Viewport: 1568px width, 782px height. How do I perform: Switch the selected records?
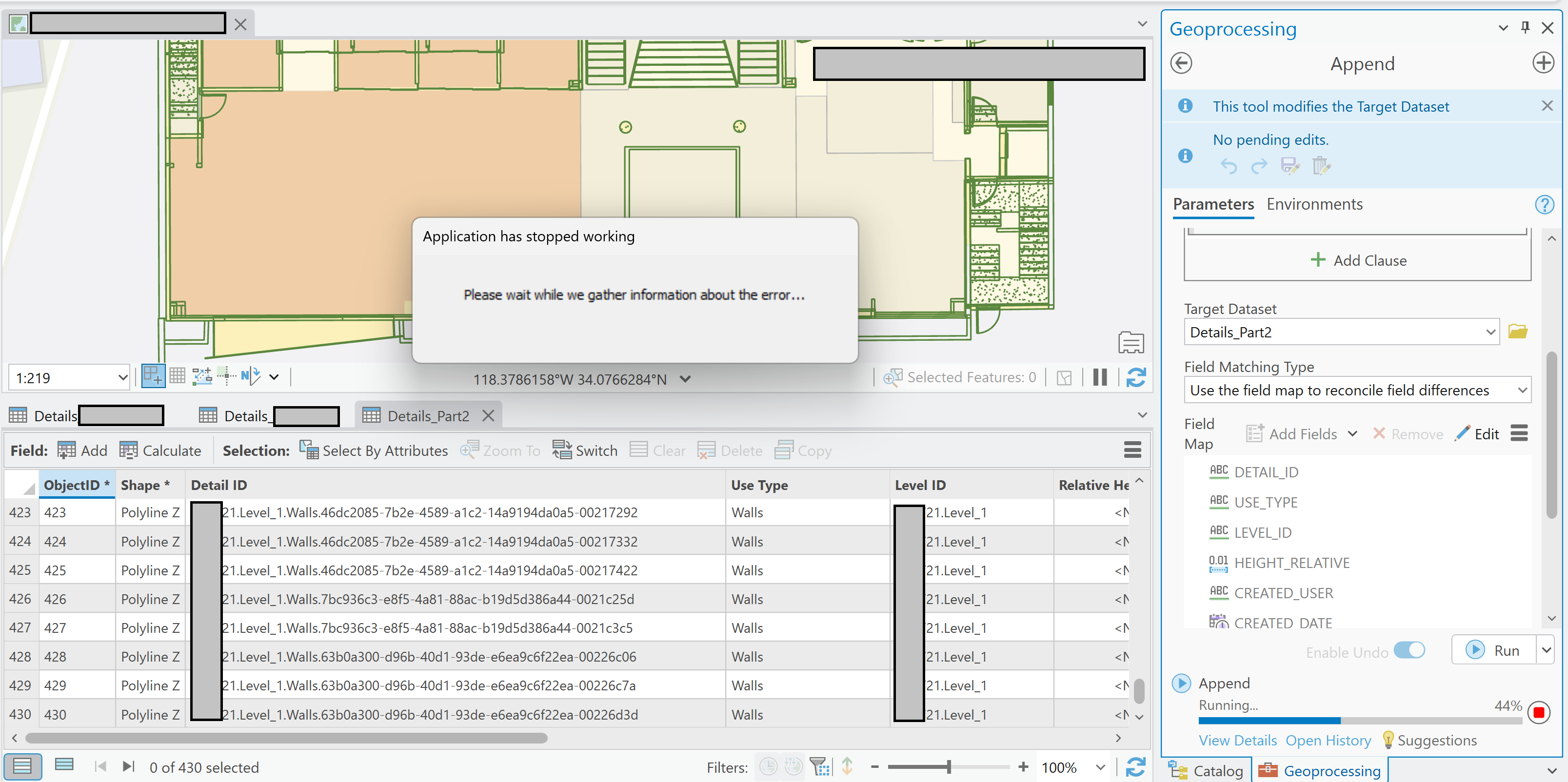pyautogui.click(x=584, y=450)
